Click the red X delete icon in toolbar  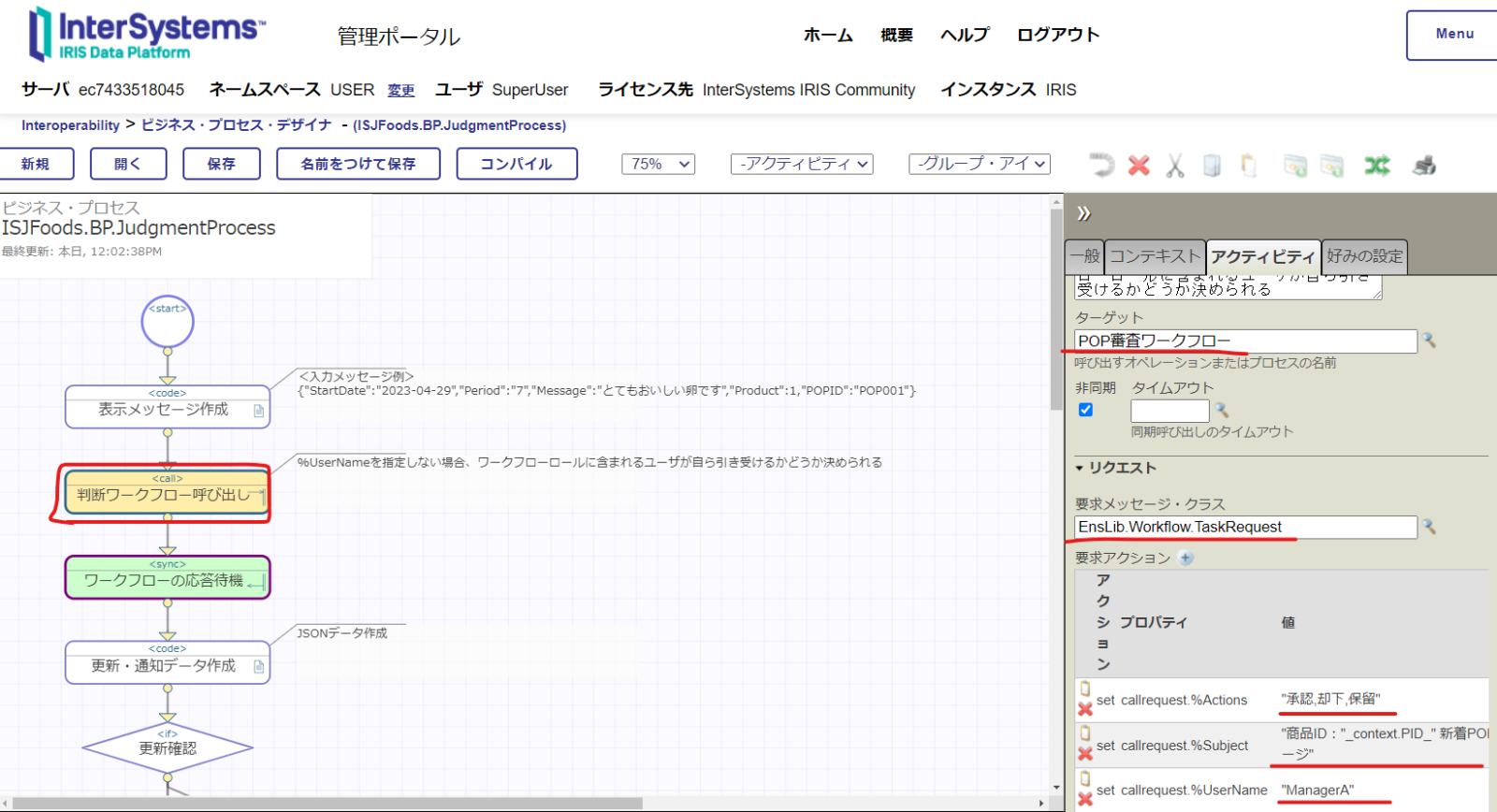1139,166
